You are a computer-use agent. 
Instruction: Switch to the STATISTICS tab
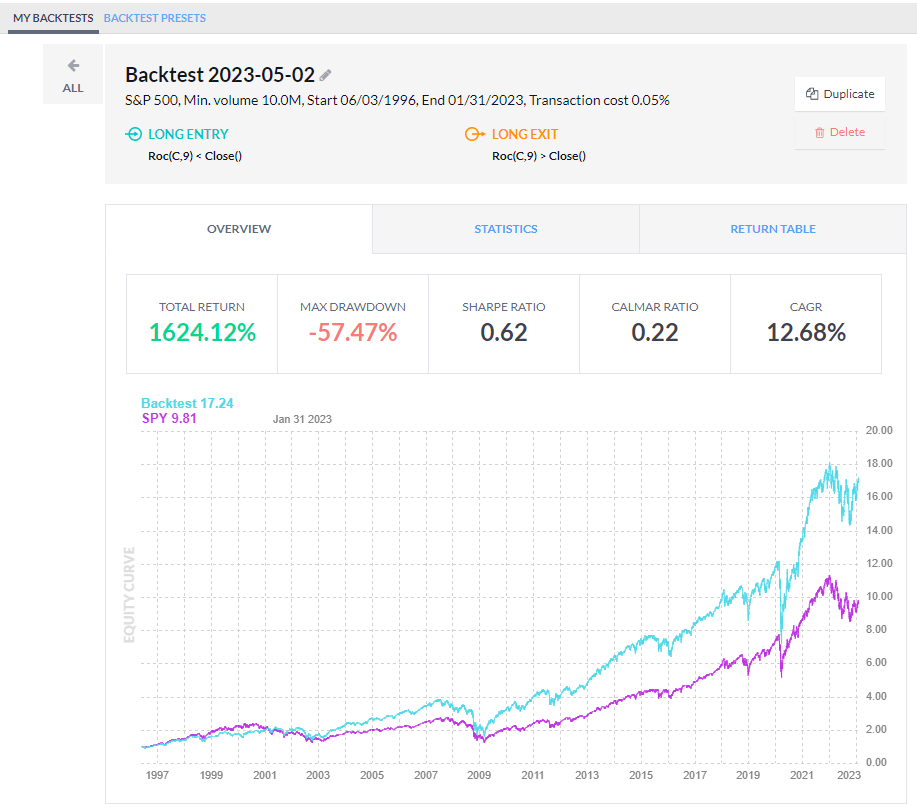(x=505, y=229)
